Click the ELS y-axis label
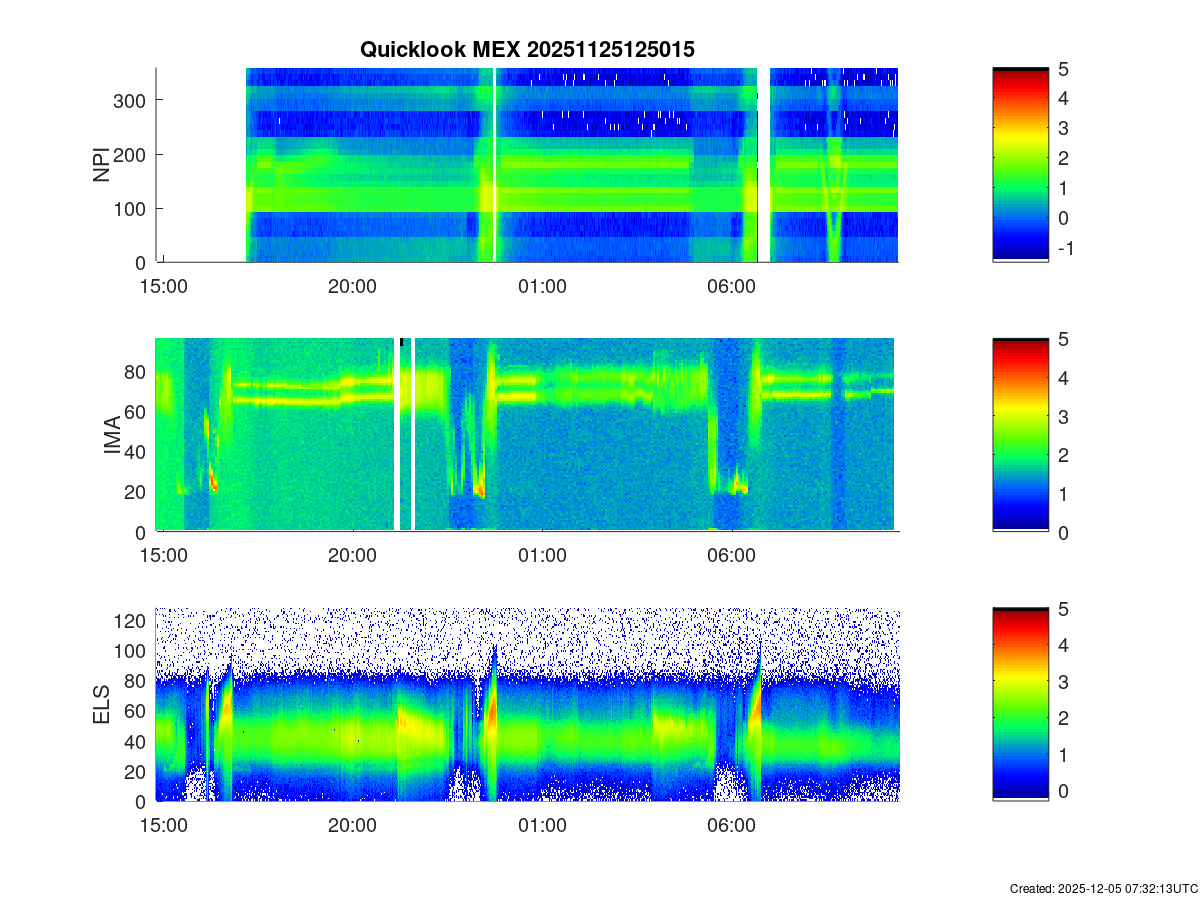Viewport: 1200px width, 900px height. tap(102, 706)
